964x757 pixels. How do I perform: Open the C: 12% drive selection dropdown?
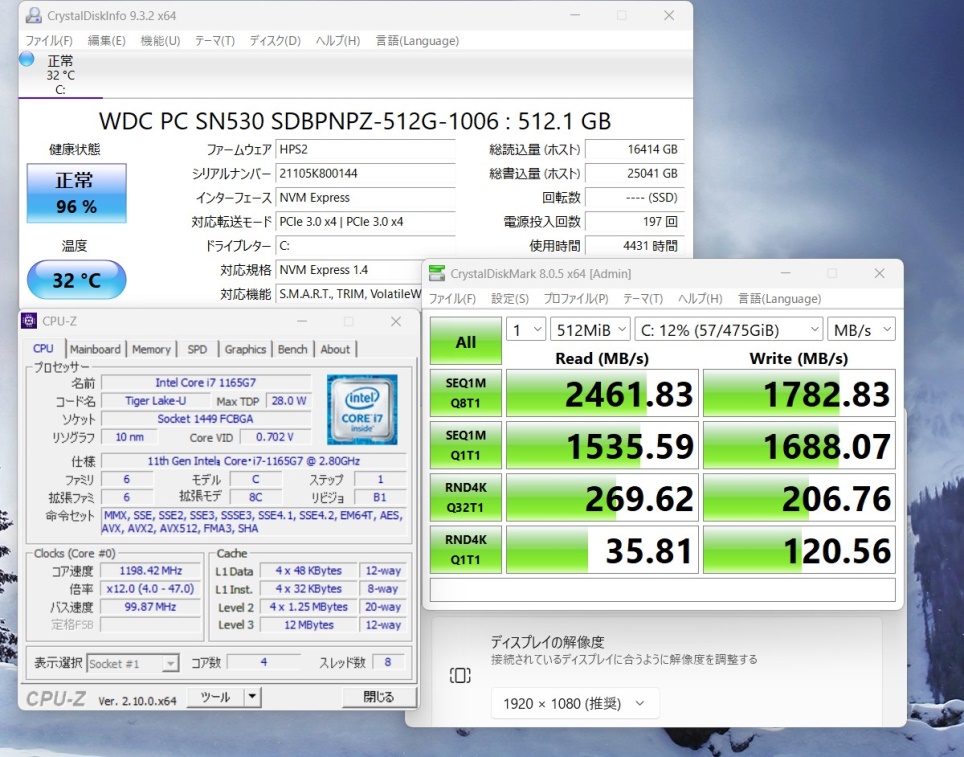[x=729, y=330]
